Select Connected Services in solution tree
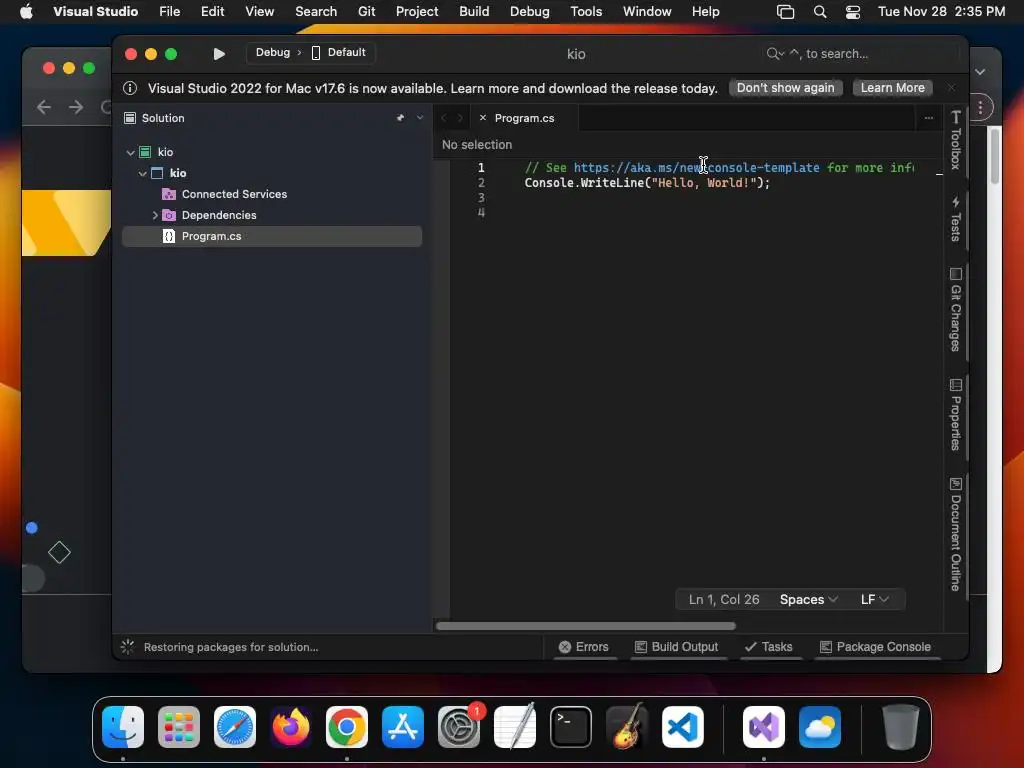The height and width of the screenshot is (768, 1024). (234, 194)
